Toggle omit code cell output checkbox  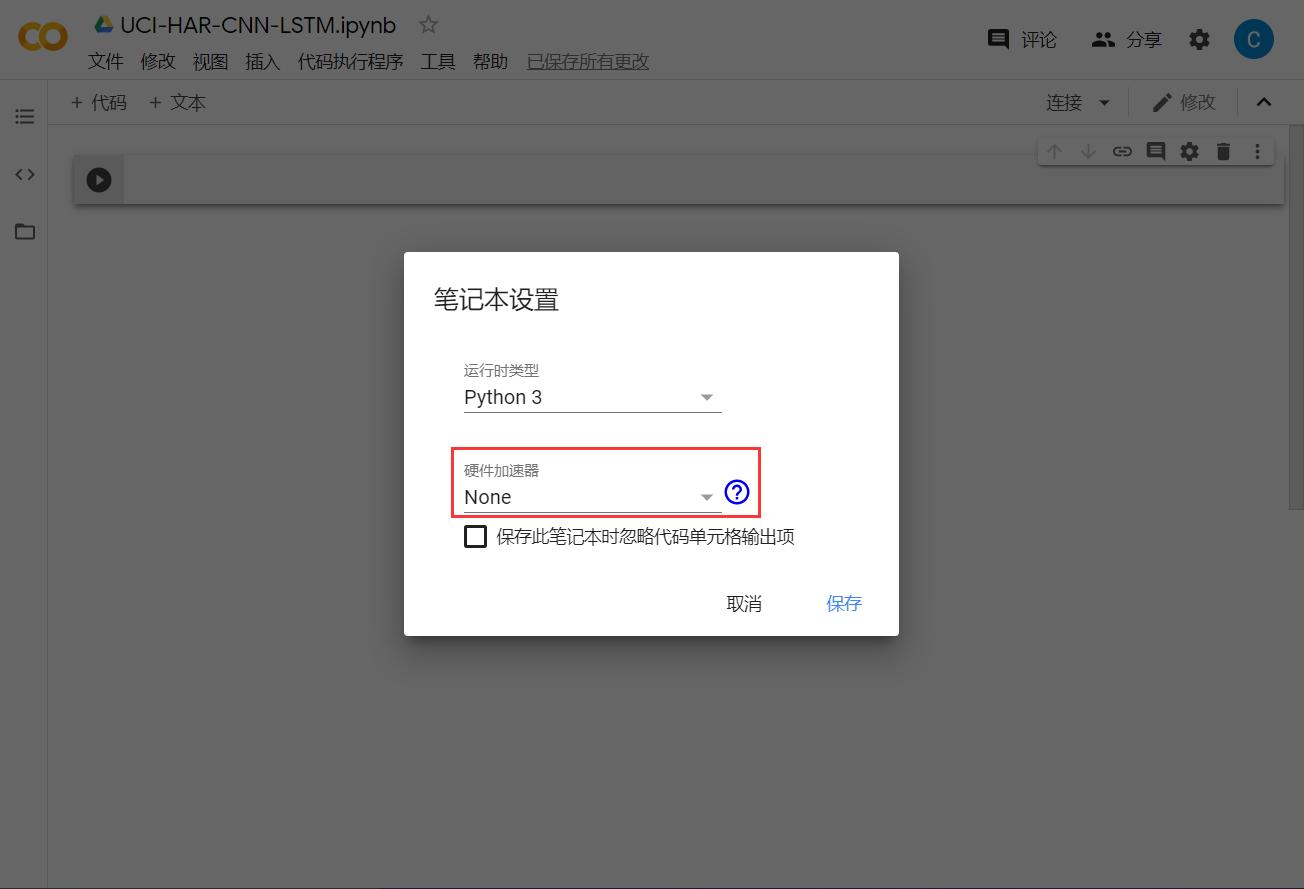476,537
